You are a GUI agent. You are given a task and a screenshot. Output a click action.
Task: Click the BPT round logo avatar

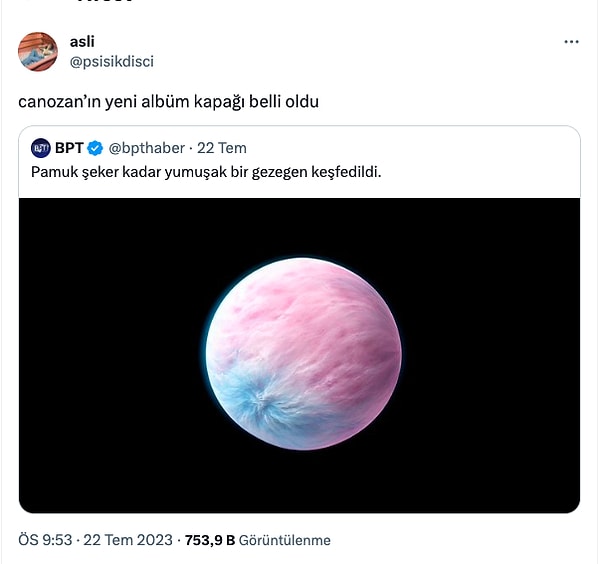[41, 148]
